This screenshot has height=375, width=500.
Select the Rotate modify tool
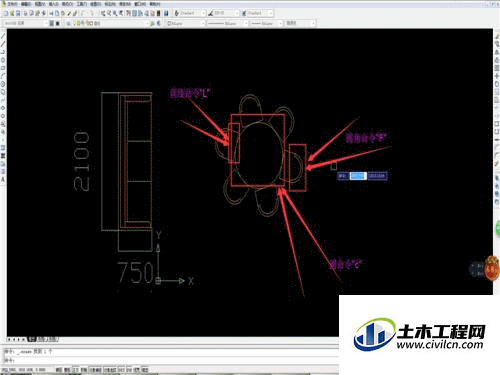pos(497,84)
